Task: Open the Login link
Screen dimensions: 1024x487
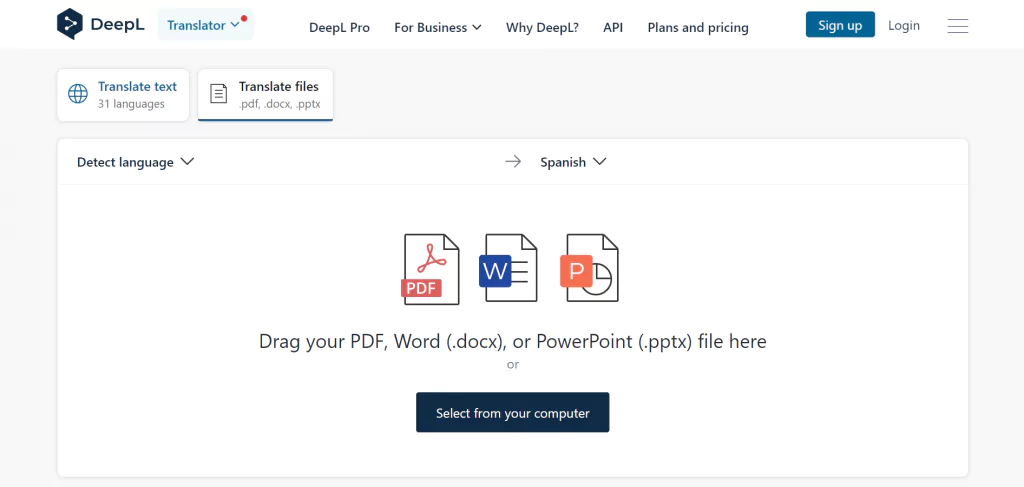Action: tap(904, 25)
